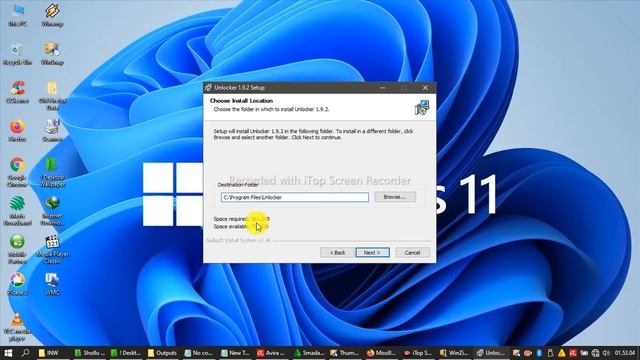
Task: Open Winamp desktop shortcut
Action: [52, 16]
